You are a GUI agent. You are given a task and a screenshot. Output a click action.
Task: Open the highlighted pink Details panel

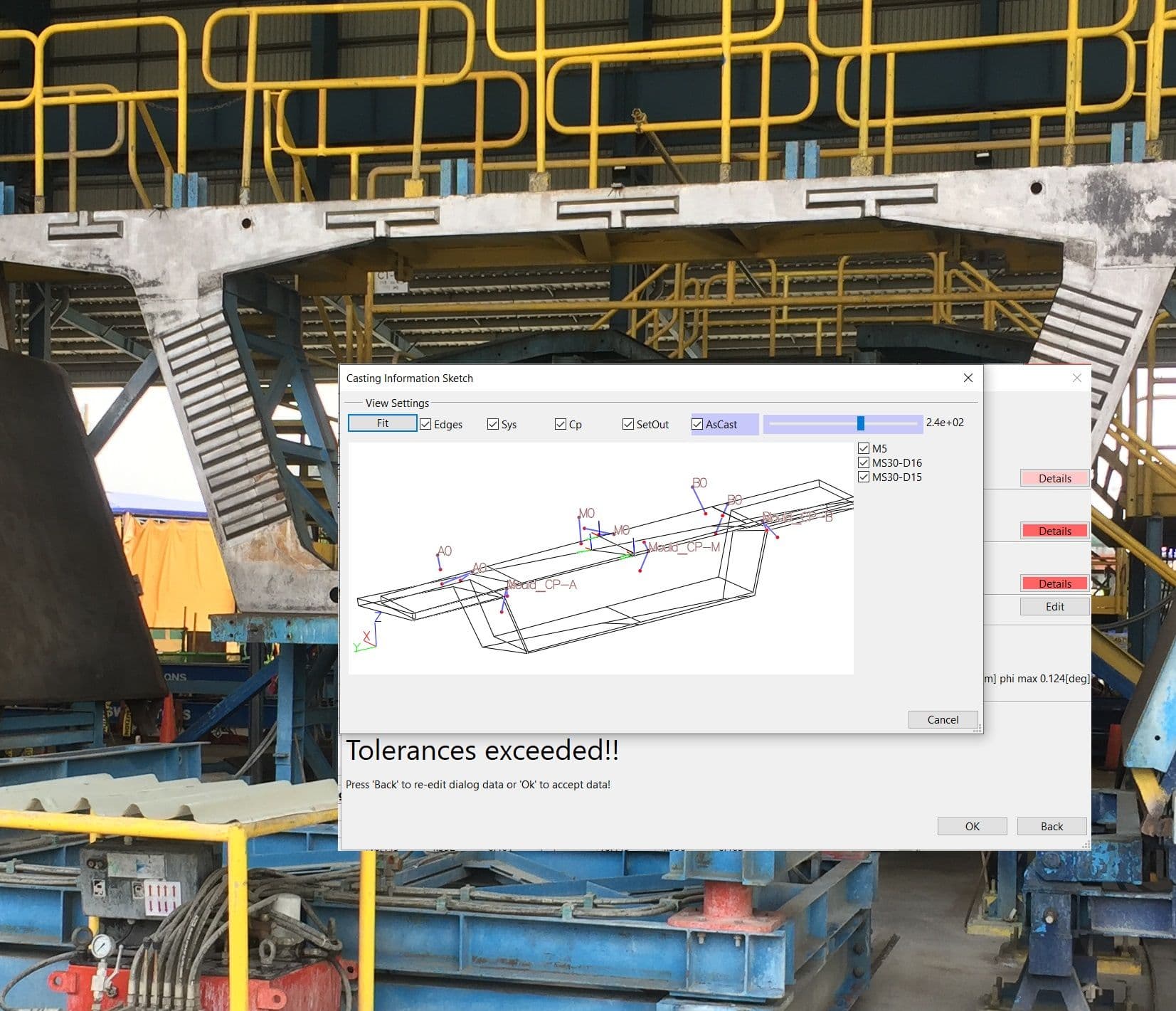click(x=1054, y=478)
